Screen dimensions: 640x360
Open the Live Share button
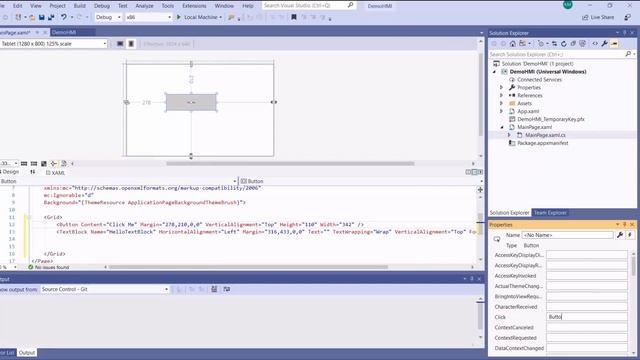[x=598, y=17]
